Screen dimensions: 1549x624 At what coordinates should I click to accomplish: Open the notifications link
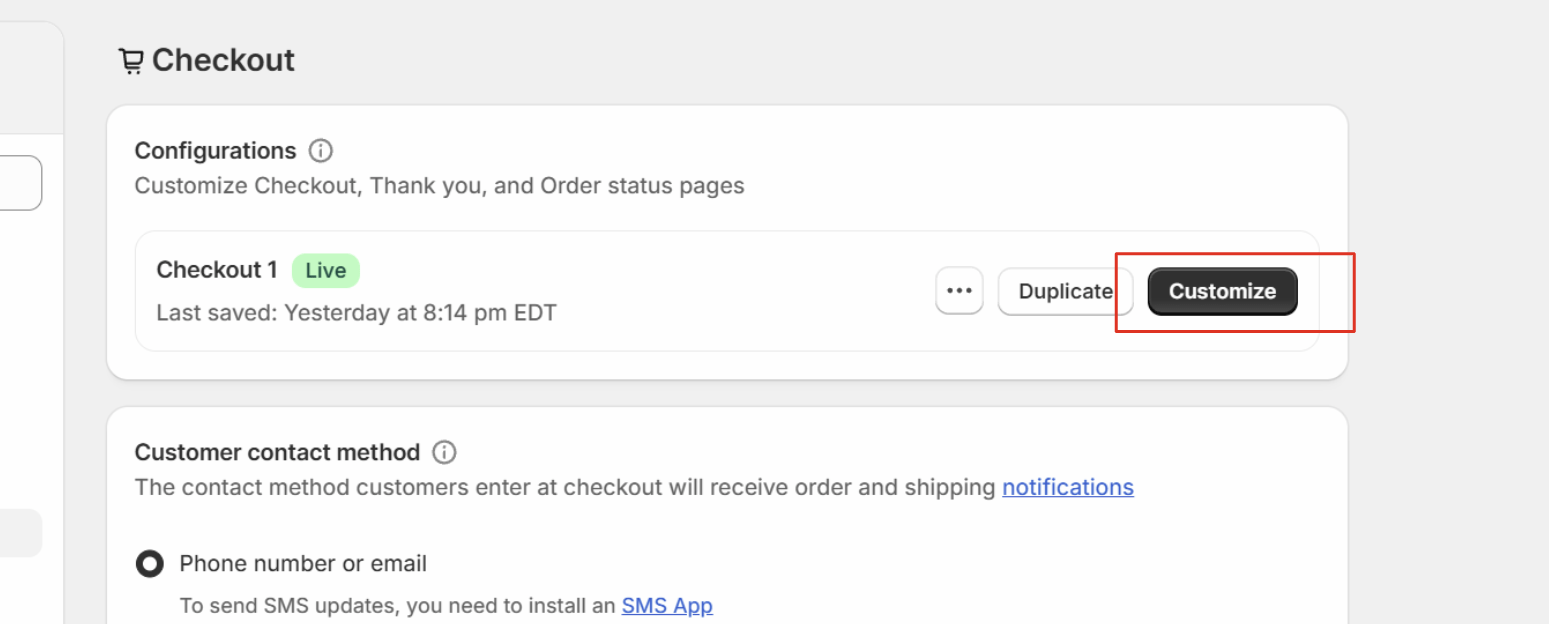(1067, 487)
